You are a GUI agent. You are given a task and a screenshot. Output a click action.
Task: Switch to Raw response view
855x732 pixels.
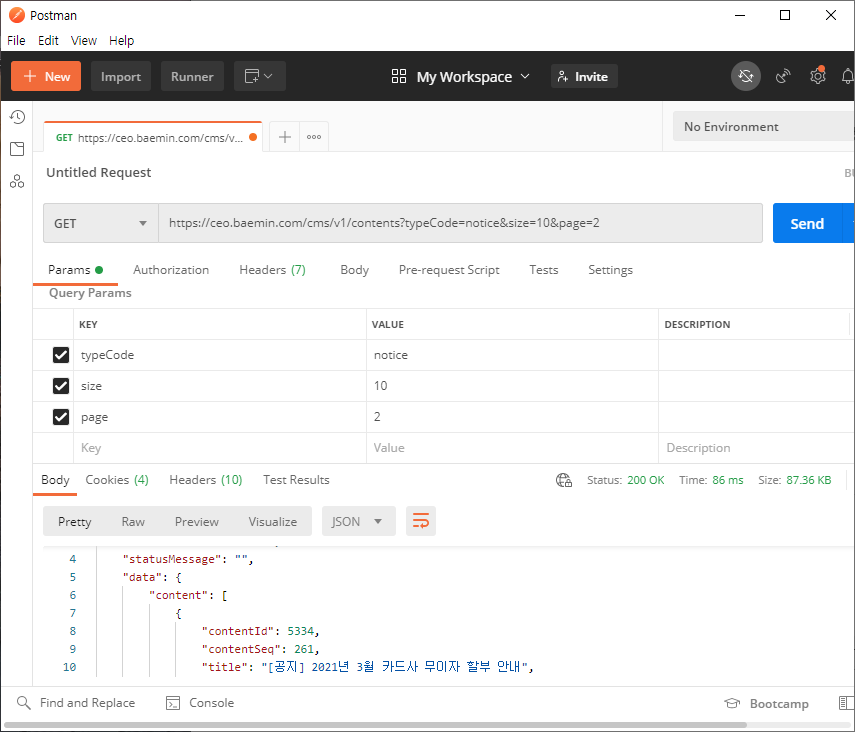[133, 521]
